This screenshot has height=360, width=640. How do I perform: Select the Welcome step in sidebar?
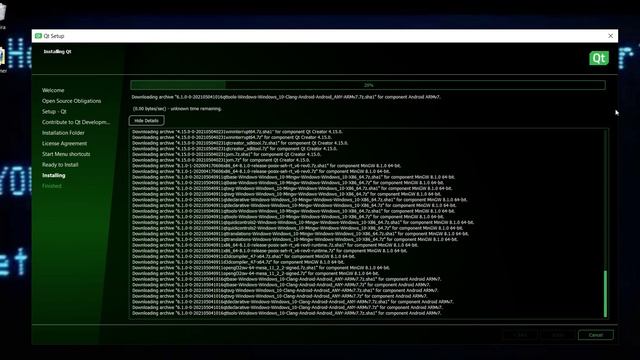53,90
